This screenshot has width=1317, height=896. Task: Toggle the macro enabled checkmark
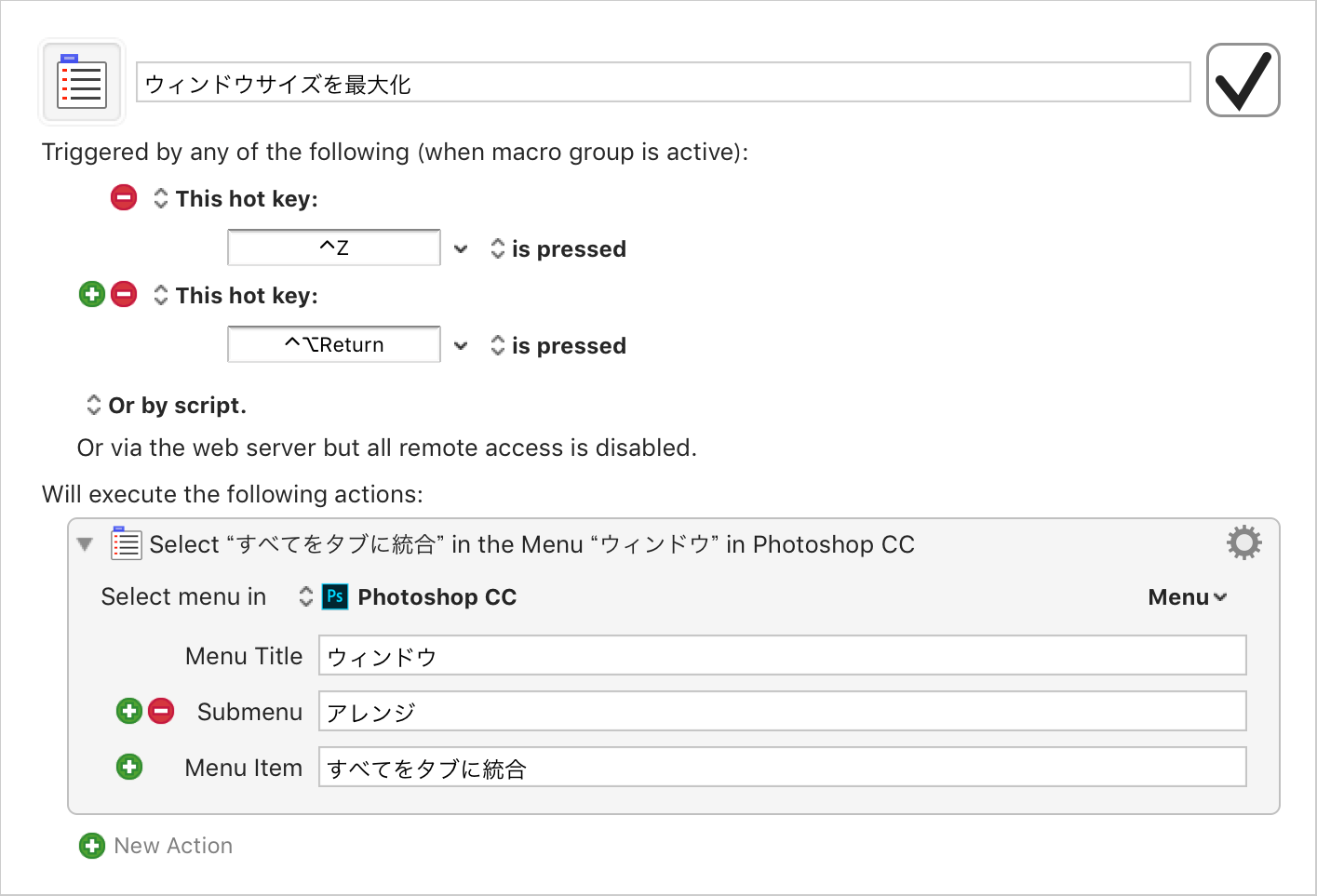[1243, 80]
